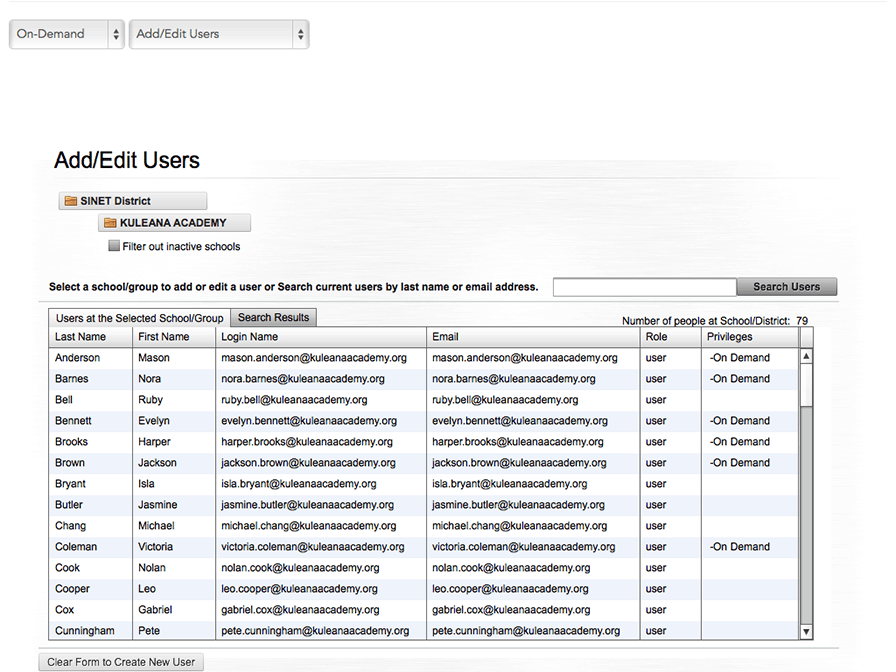This screenshot has width=896, height=672.
Task: Click first name Isla
Action: pyautogui.click(x=146, y=484)
